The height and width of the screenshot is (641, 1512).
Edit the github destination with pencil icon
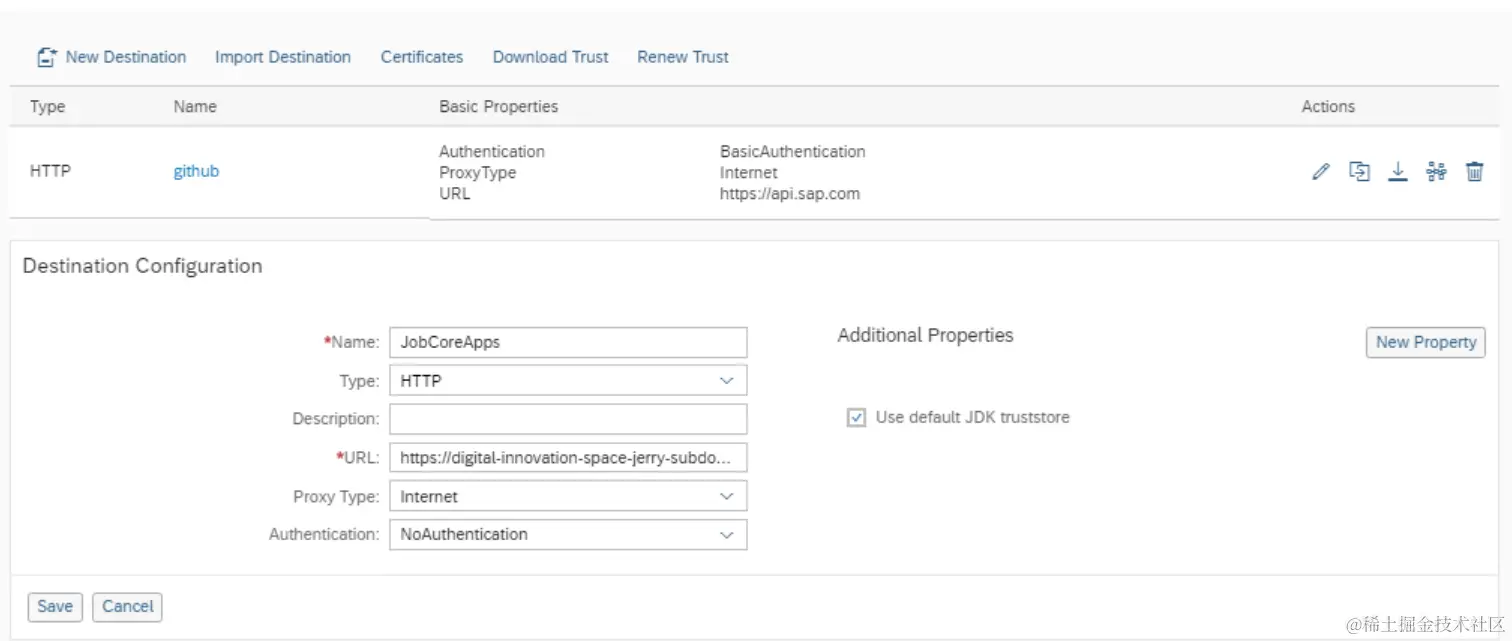1321,172
